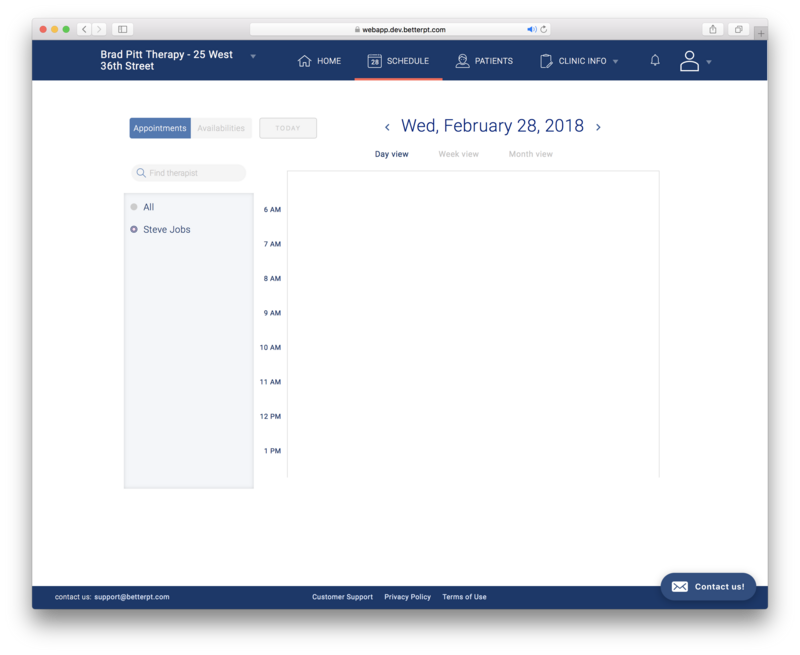Open the user profile icon menu
Image resolution: width=800 pixels, height=655 pixels.
point(689,61)
